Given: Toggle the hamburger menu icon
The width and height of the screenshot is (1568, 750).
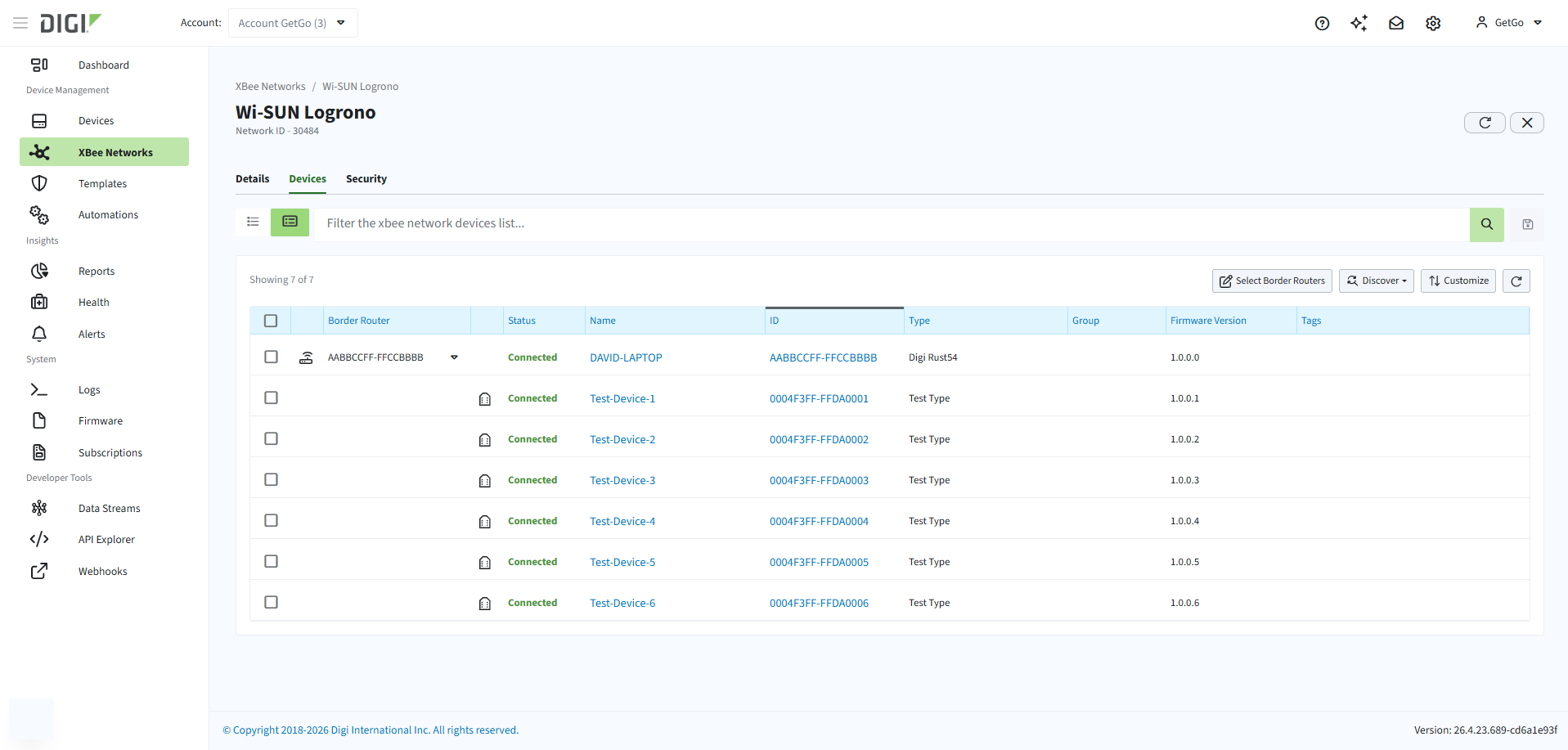Looking at the screenshot, I should (x=20, y=23).
